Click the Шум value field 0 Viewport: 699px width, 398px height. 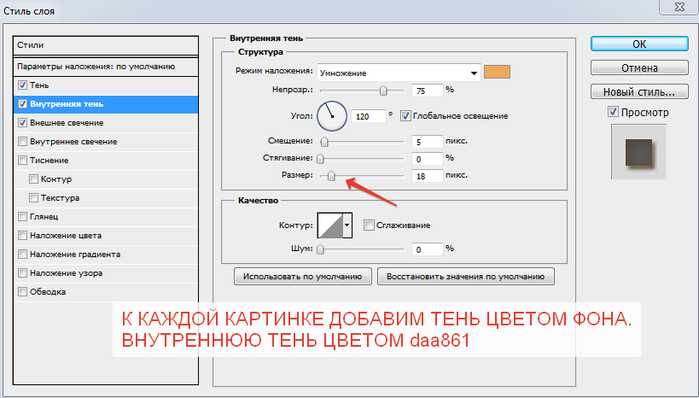click(427, 250)
